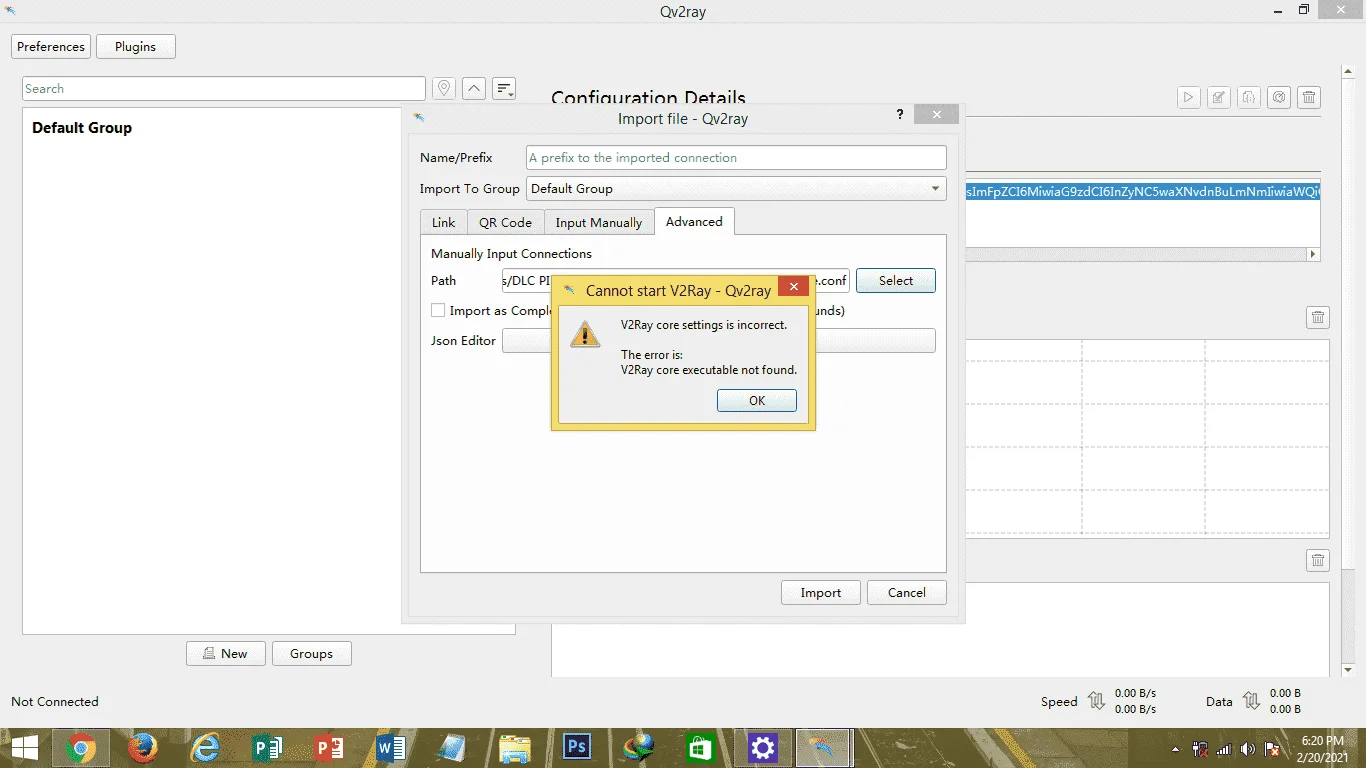The height and width of the screenshot is (768, 1366).
Task: Click the Data up/down arrows icon
Action: (x=1251, y=701)
